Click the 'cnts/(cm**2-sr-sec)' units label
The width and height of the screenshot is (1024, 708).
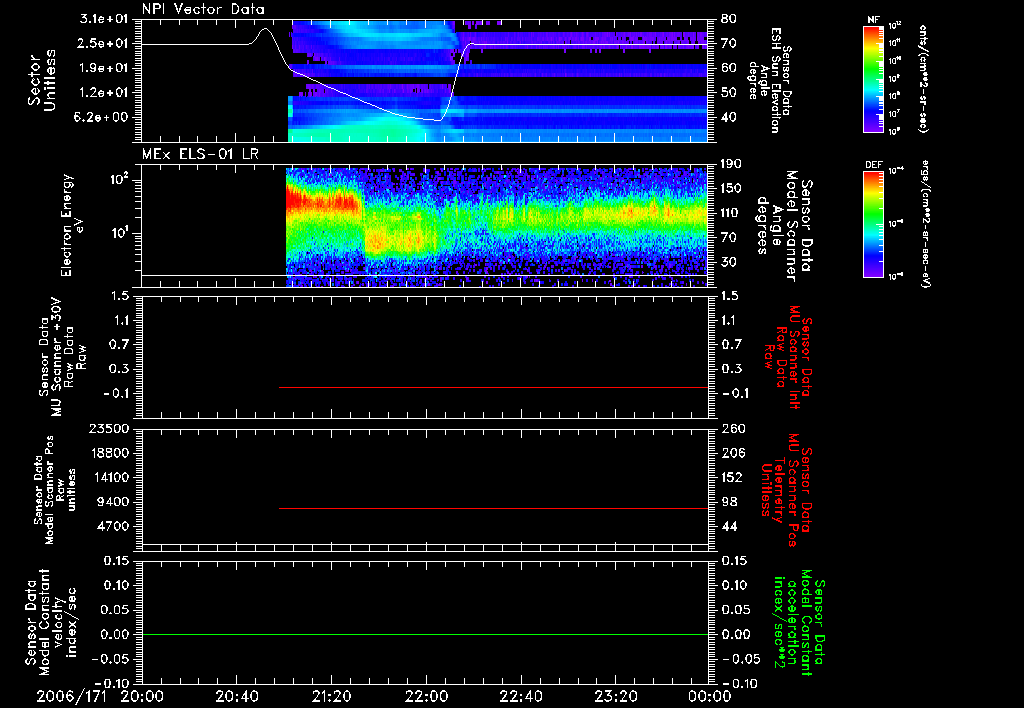click(x=923, y=78)
